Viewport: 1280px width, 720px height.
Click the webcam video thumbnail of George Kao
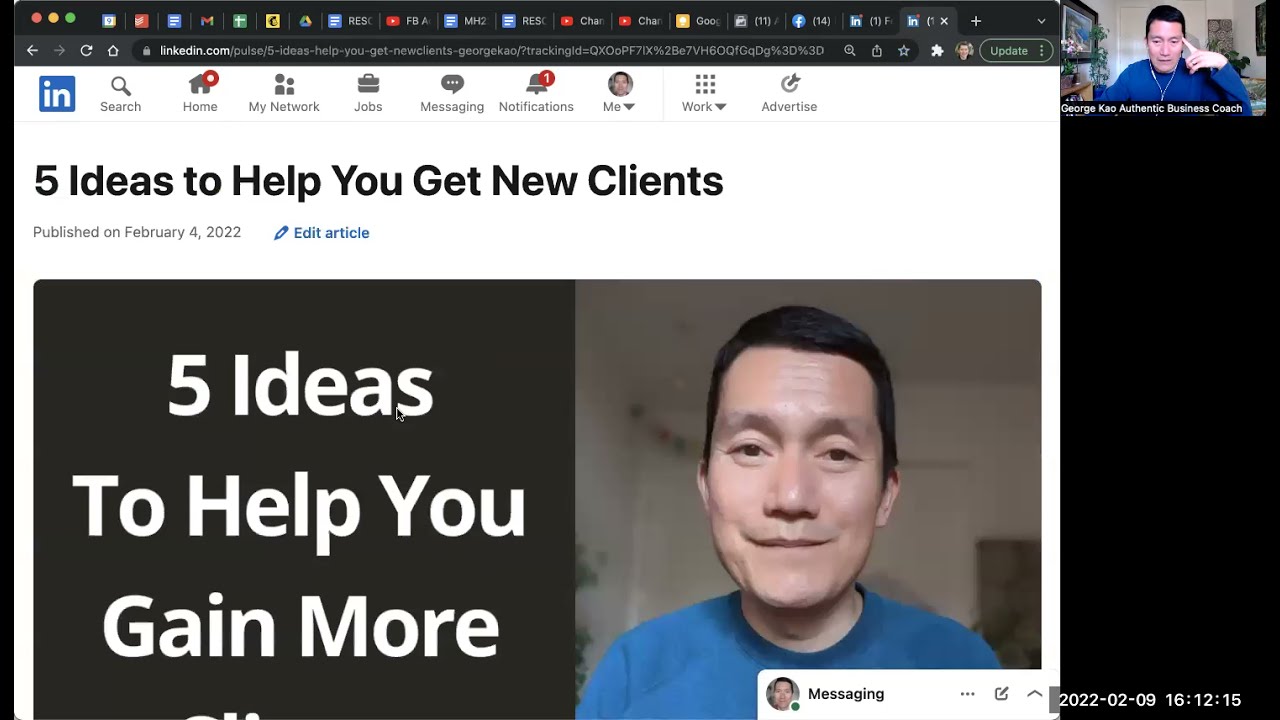click(x=1163, y=58)
